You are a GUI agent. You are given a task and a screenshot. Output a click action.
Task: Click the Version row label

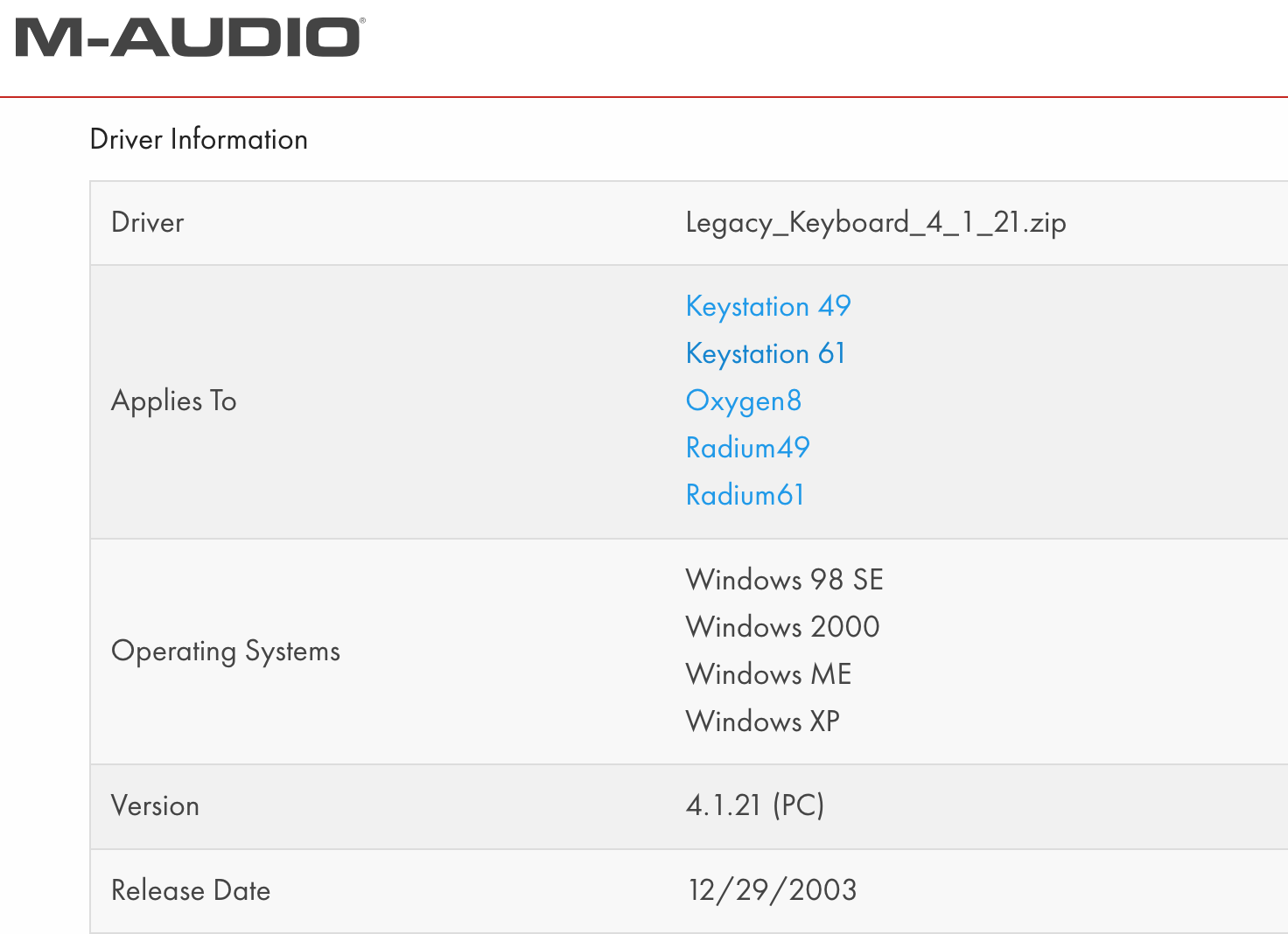[155, 805]
